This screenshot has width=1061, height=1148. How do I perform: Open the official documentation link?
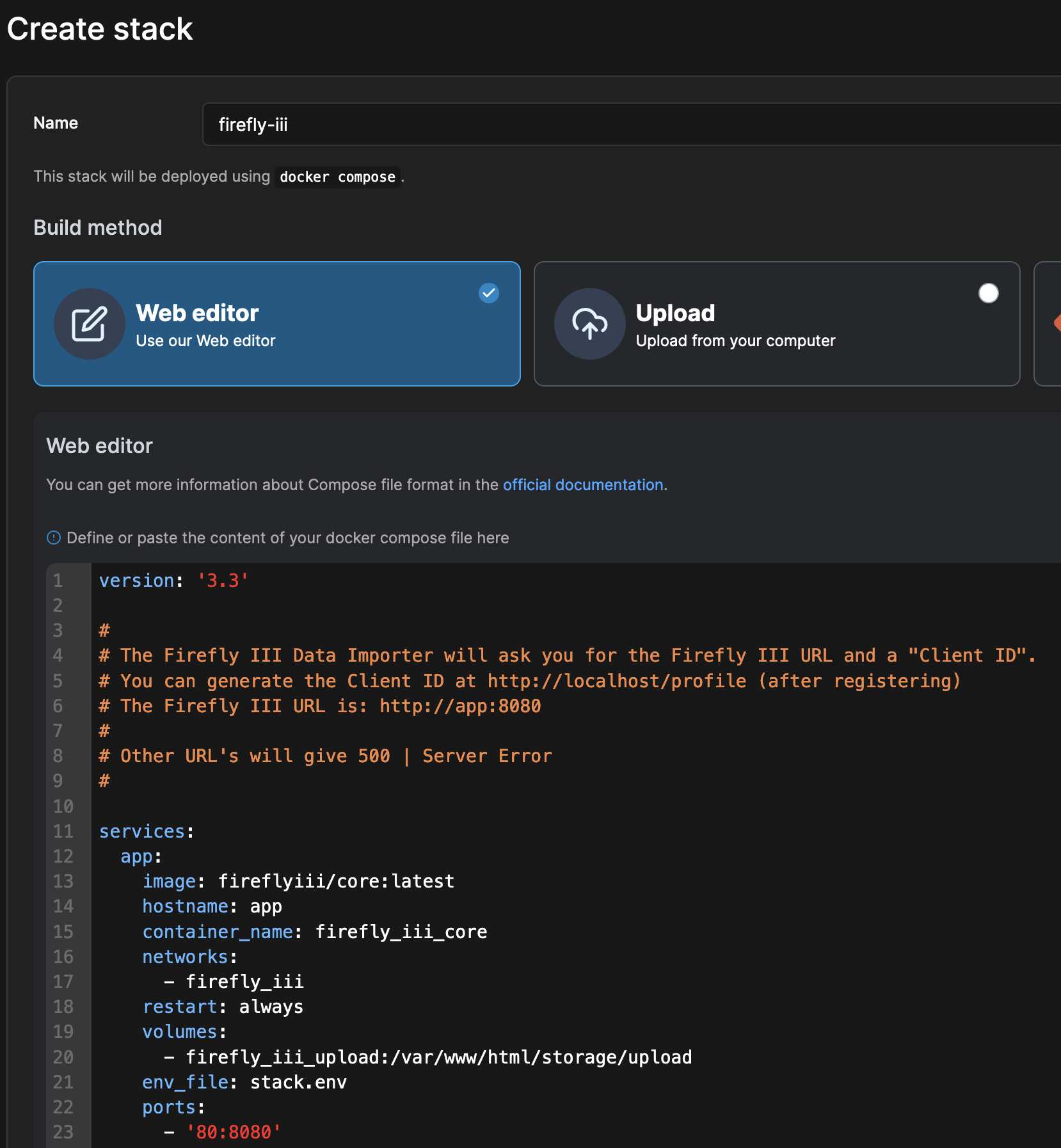[x=582, y=485]
